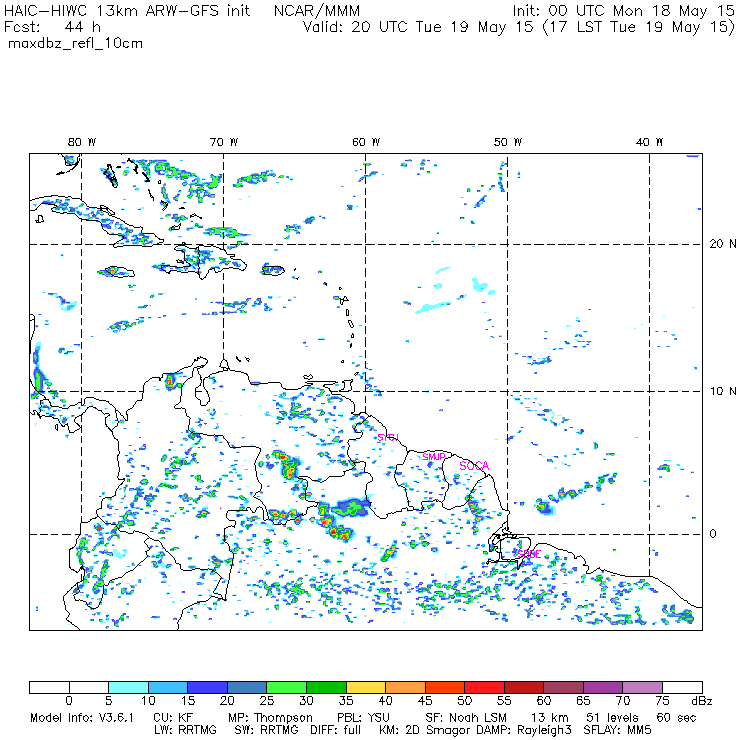Click the 40 W longitude label
740x740 pixels.
pos(649,142)
